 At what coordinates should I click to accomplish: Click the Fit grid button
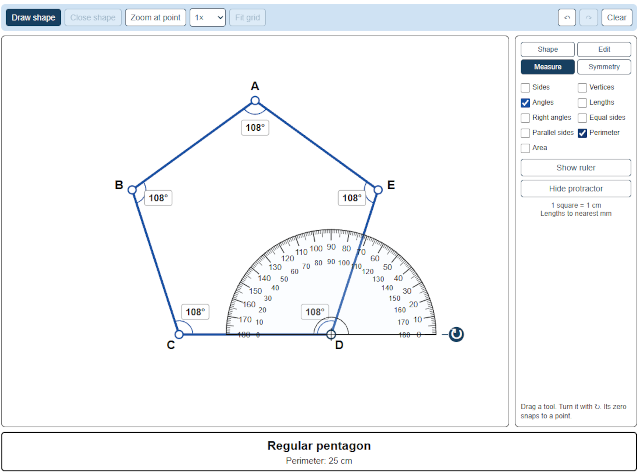(247, 18)
